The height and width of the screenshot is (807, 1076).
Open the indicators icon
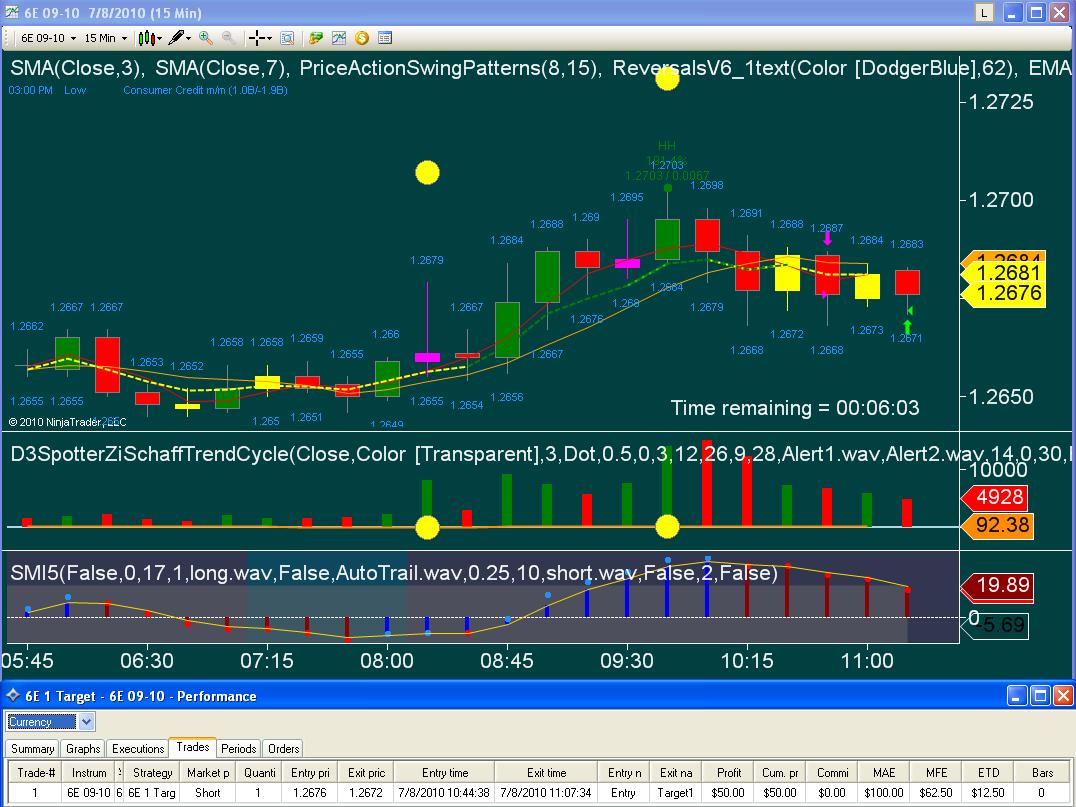click(339, 38)
